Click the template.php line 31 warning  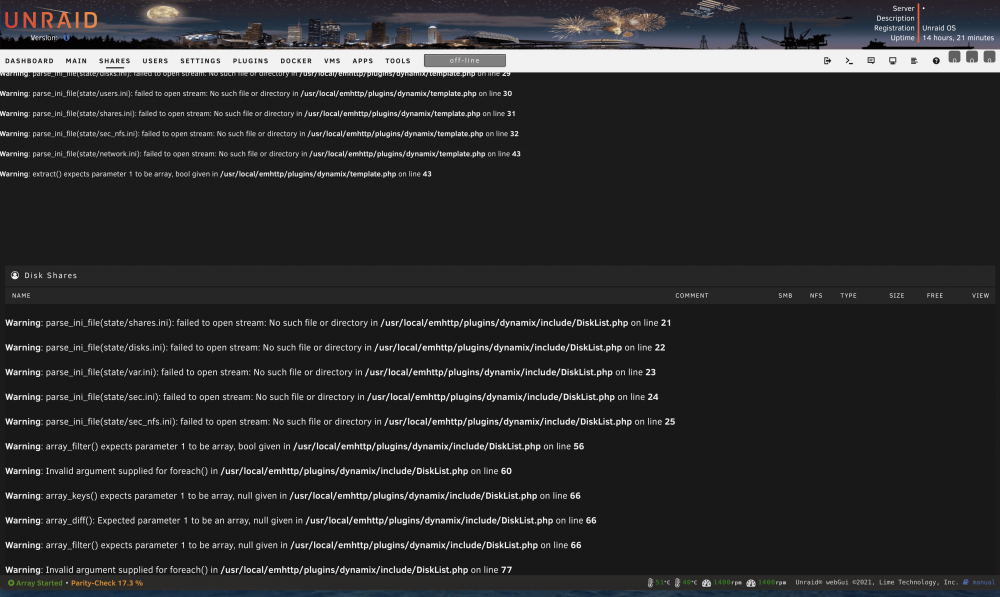pos(258,114)
